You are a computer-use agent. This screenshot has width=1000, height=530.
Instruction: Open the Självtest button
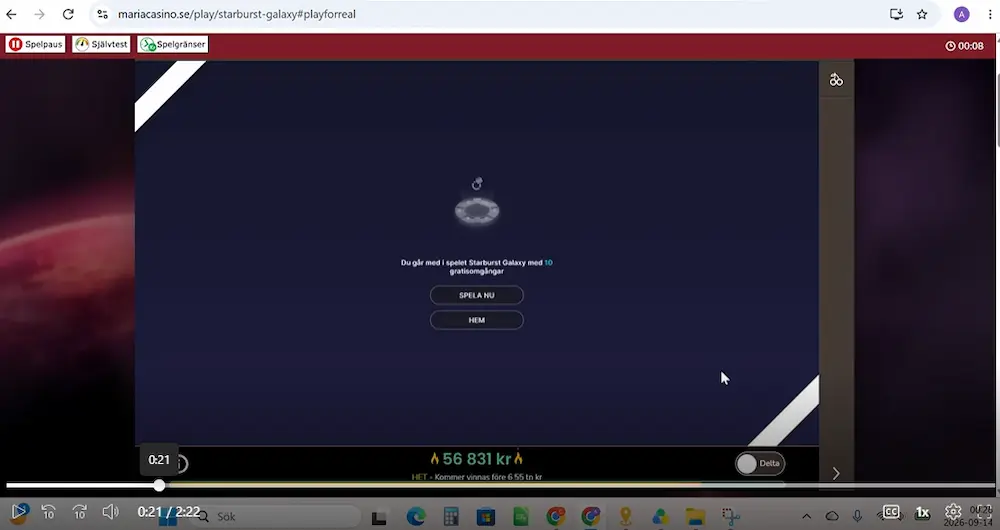(101, 45)
